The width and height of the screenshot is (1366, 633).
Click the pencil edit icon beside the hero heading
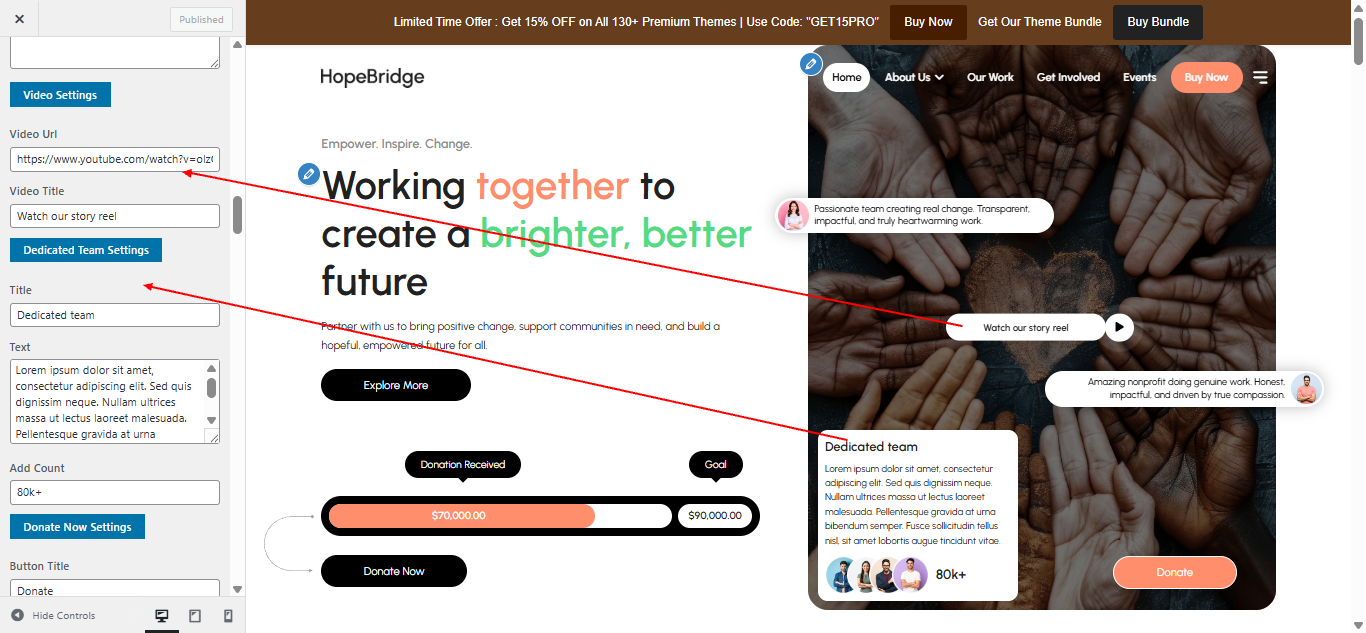click(309, 174)
